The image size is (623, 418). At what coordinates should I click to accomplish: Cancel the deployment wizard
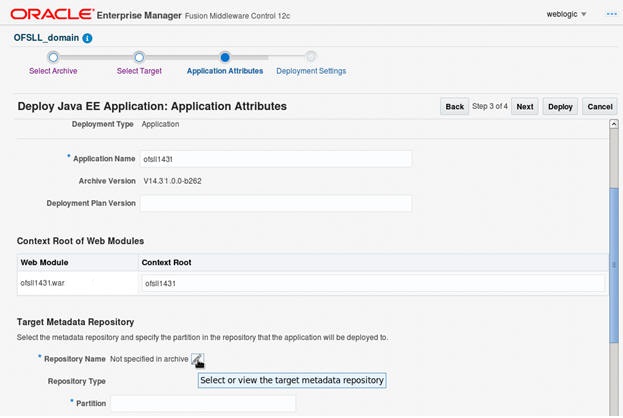pos(600,106)
